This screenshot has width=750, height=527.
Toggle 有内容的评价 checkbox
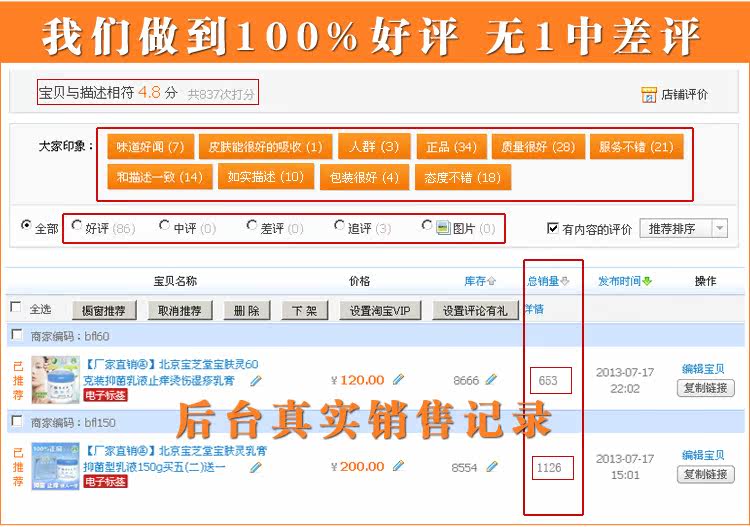pyautogui.click(x=552, y=228)
